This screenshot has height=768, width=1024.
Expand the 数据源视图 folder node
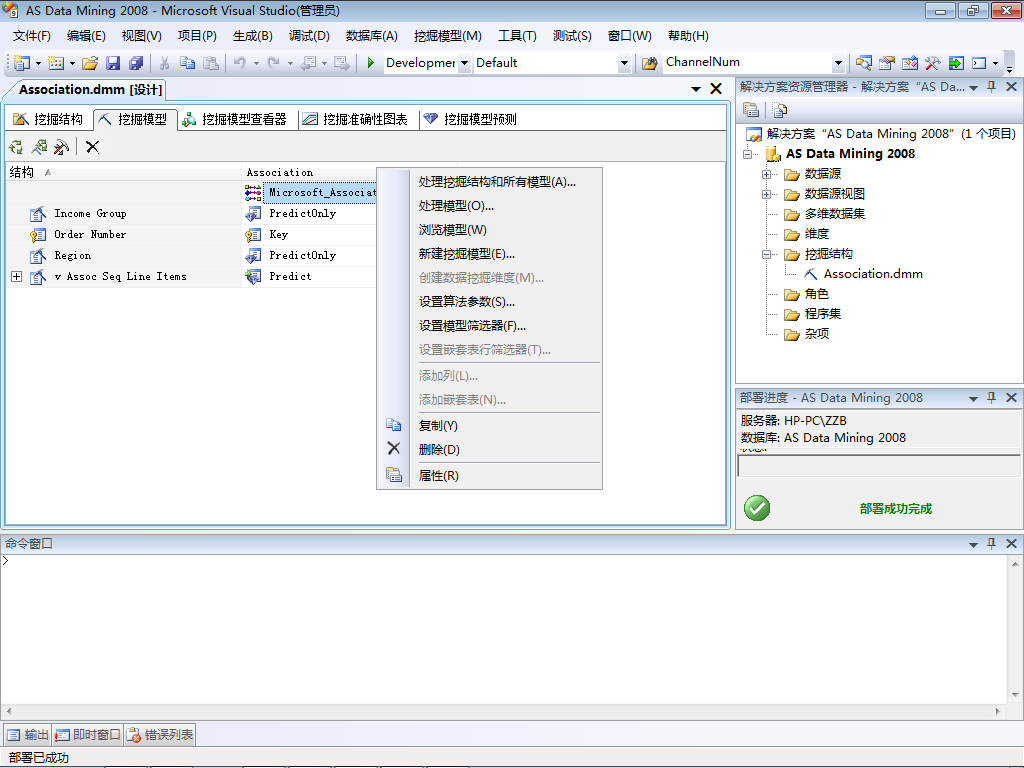click(766, 195)
